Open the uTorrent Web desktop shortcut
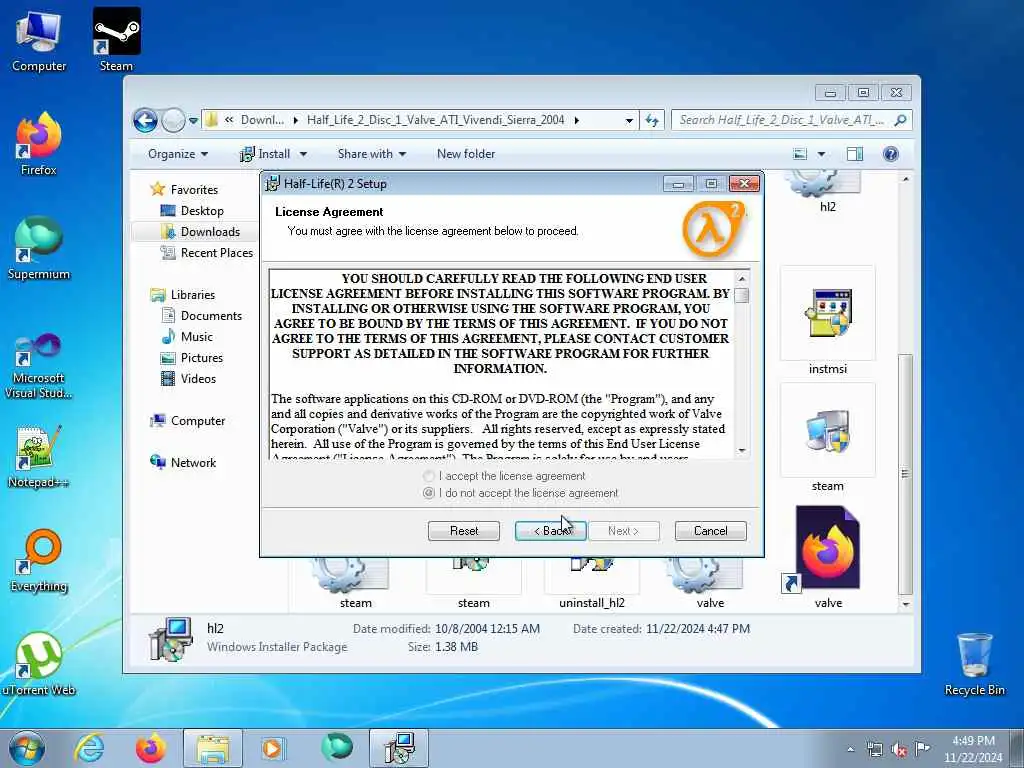This screenshot has width=1024, height=768. (39, 664)
